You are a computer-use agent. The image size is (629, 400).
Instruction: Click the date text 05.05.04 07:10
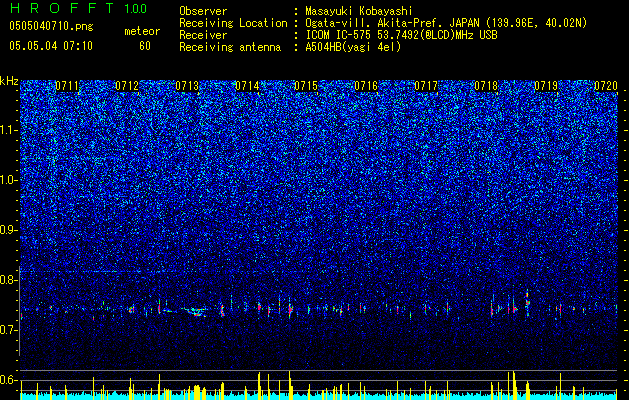point(51,46)
